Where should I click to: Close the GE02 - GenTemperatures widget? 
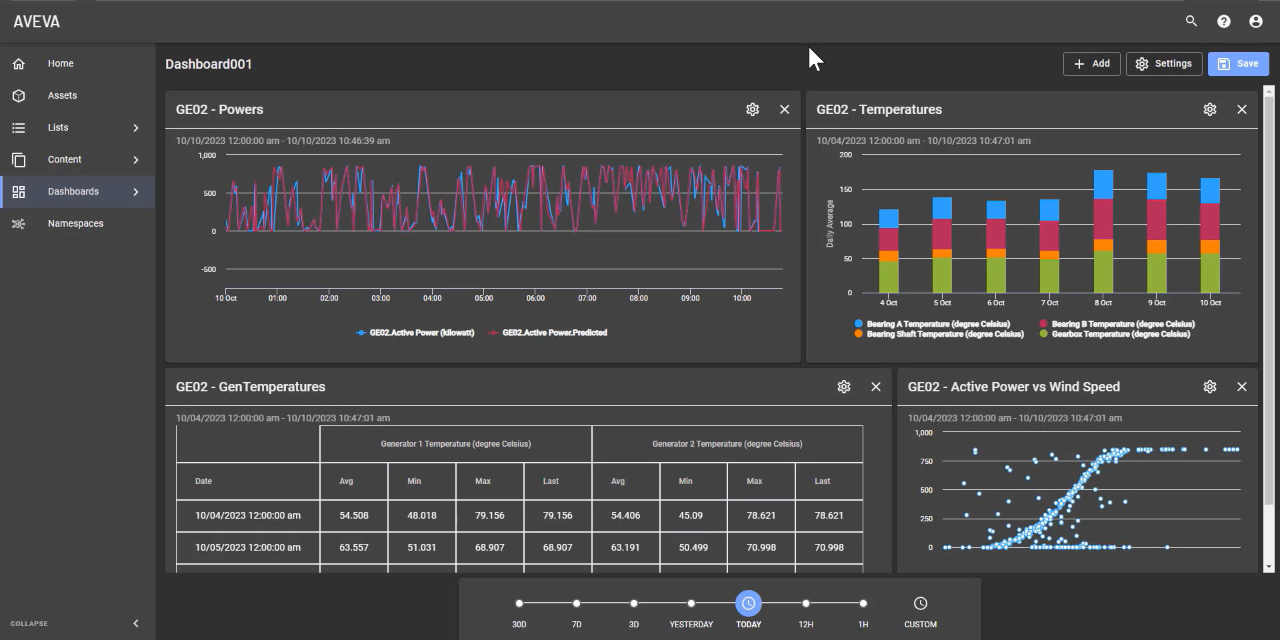click(876, 387)
